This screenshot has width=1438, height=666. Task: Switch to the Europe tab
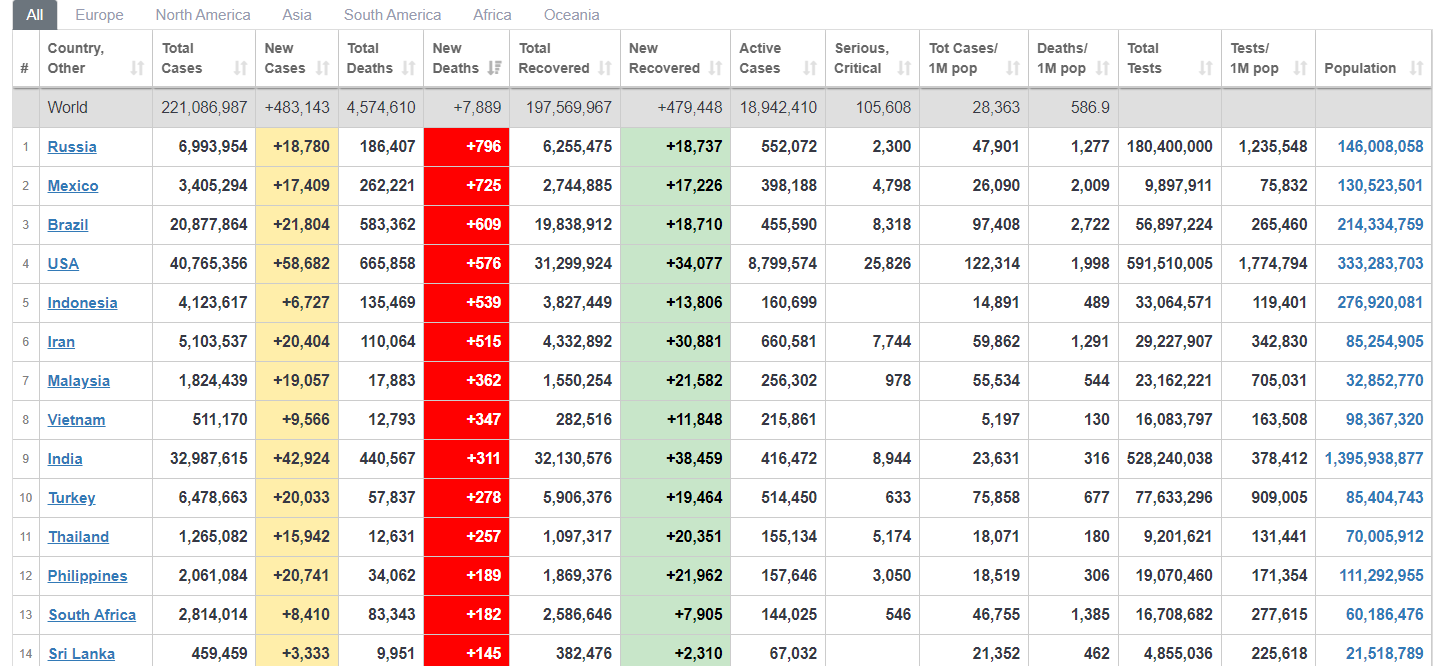coord(100,15)
